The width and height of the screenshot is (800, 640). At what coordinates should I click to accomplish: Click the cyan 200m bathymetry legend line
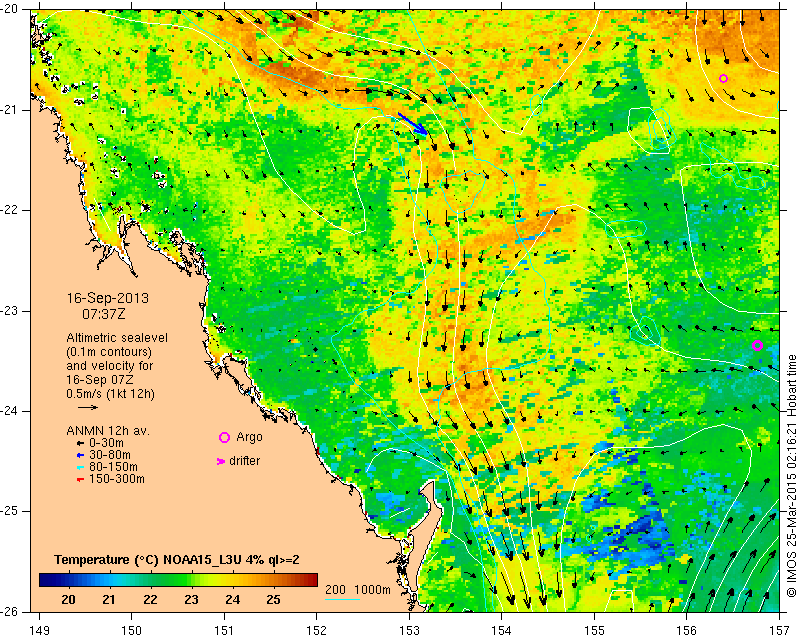(342, 599)
